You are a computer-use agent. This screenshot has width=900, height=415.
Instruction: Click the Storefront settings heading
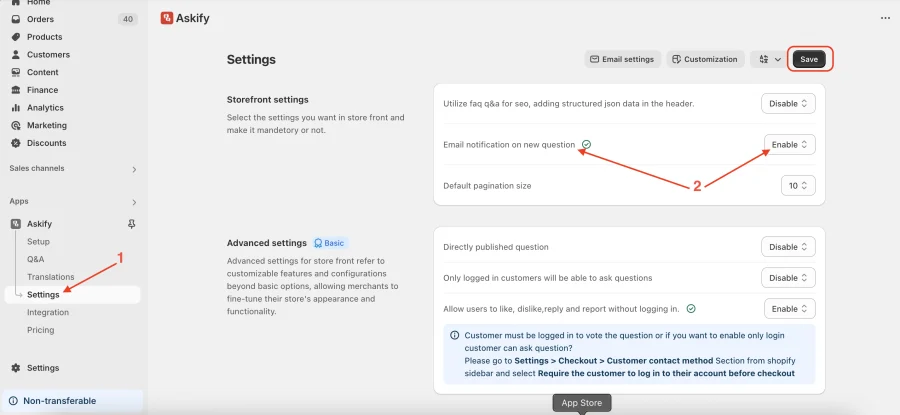(x=267, y=99)
